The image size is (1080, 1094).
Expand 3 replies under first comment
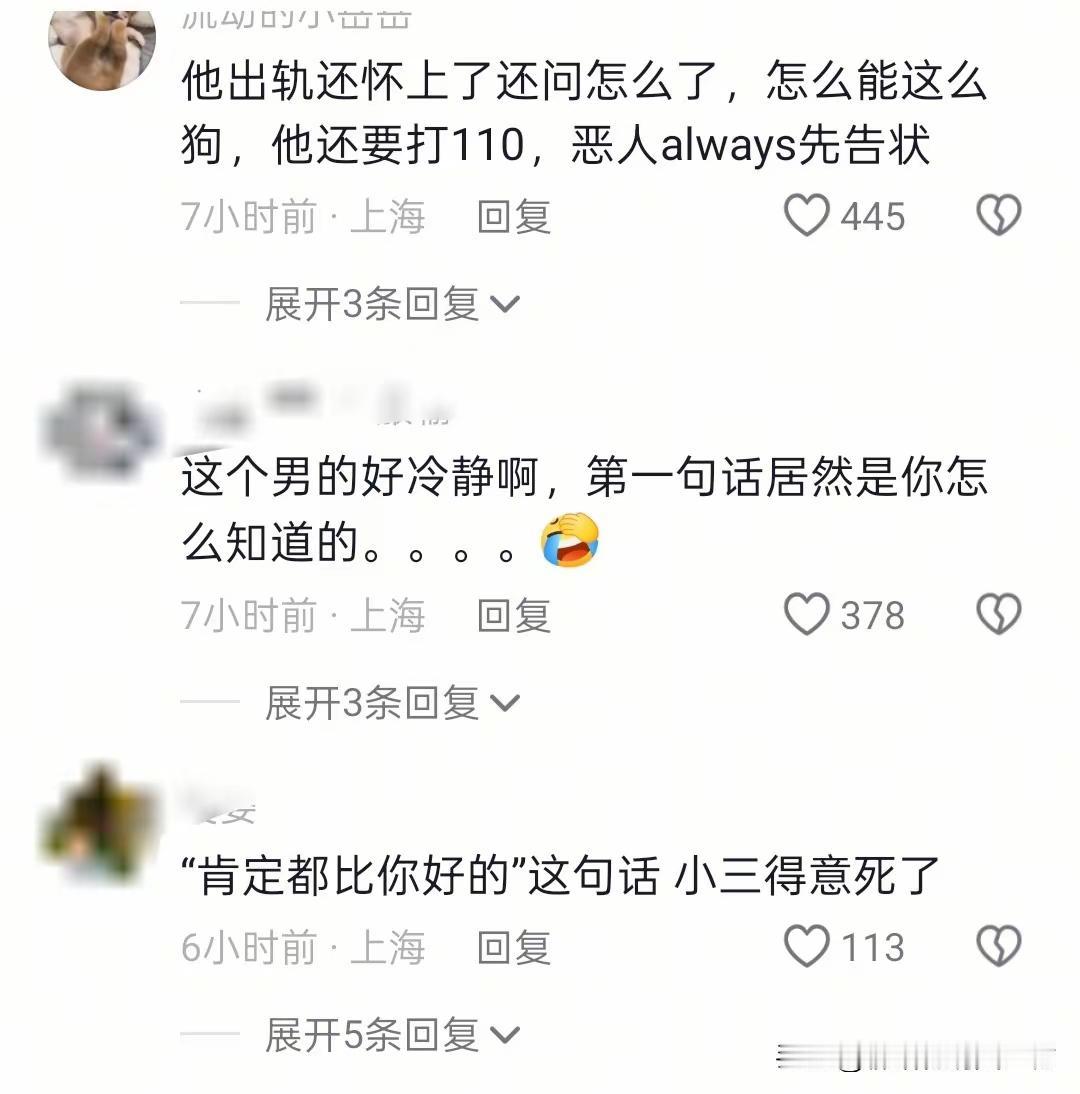pos(392,304)
